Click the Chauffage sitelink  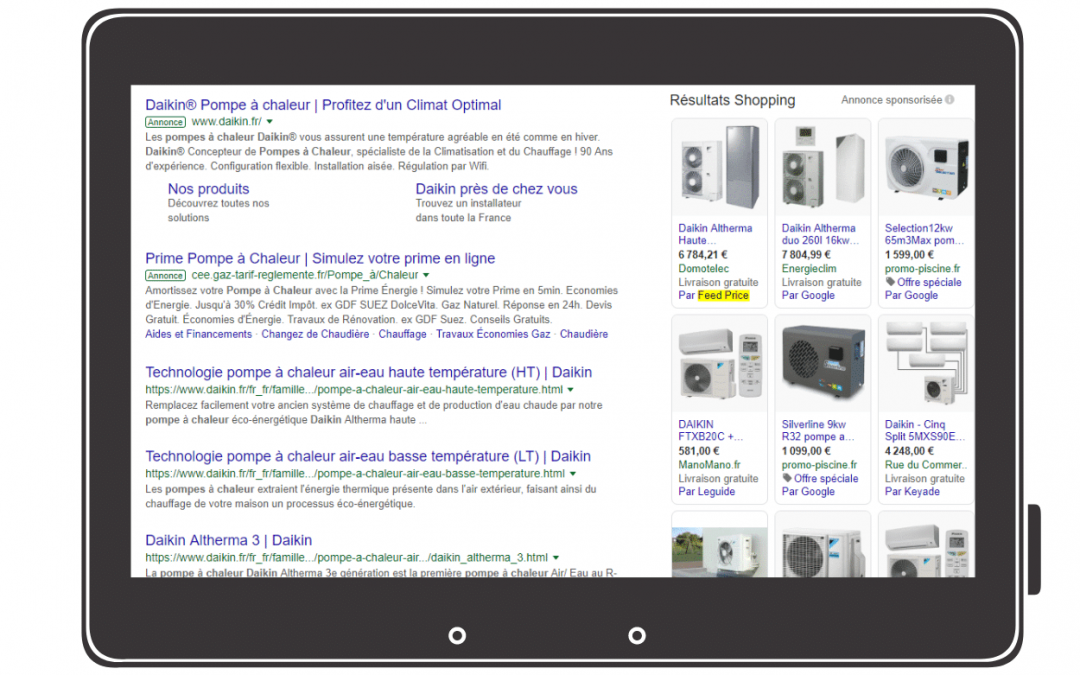click(x=402, y=334)
